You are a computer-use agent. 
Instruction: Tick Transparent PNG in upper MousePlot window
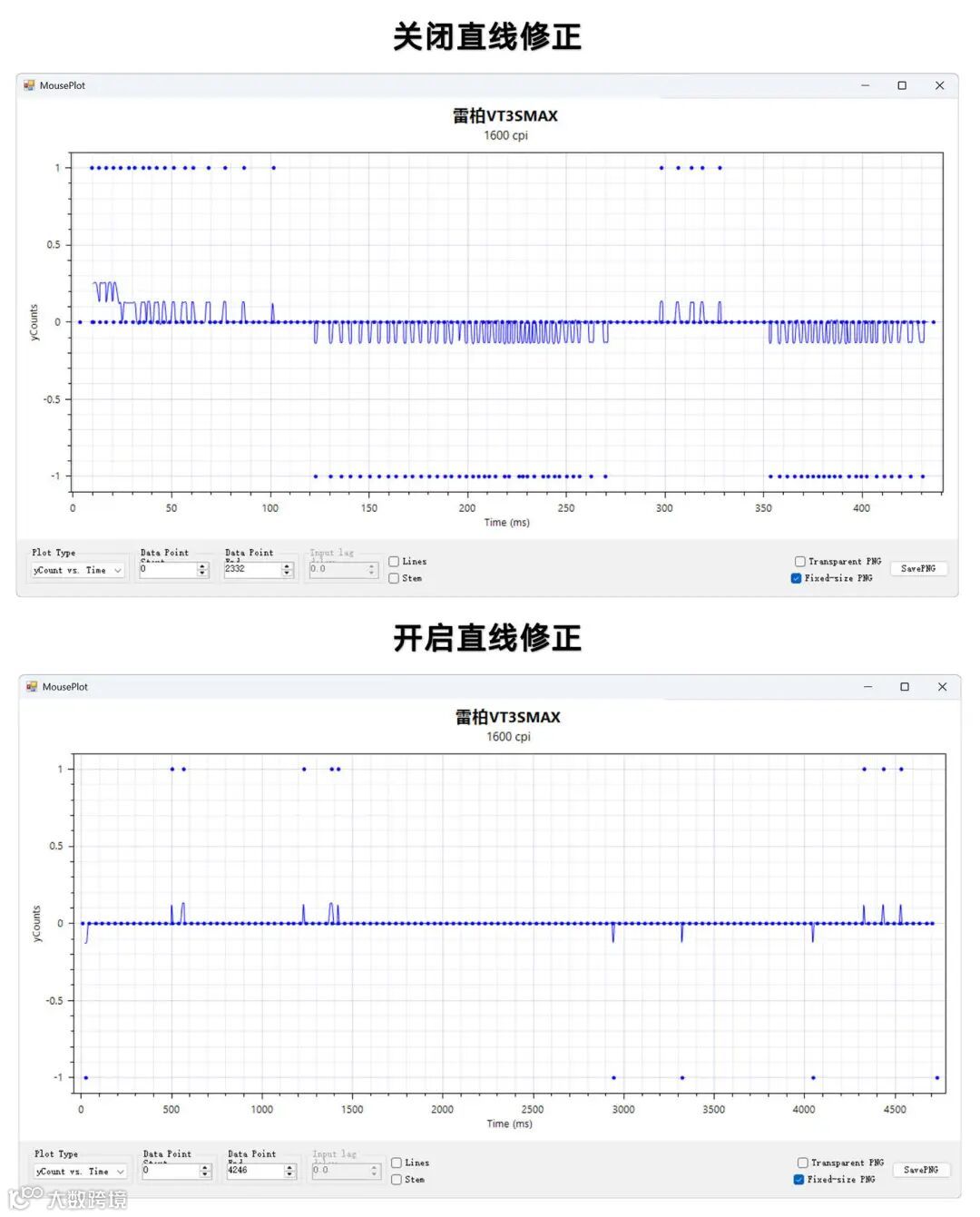[x=799, y=562]
